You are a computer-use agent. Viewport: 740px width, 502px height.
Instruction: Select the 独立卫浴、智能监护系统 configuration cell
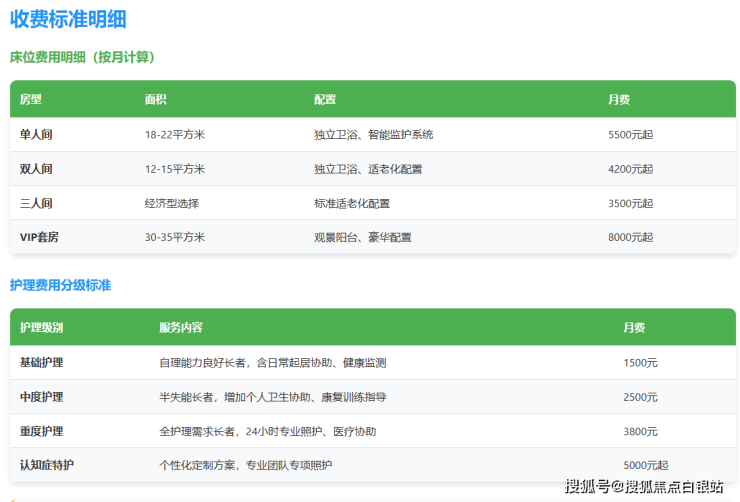pyautogui.click(x=373, y=134)
